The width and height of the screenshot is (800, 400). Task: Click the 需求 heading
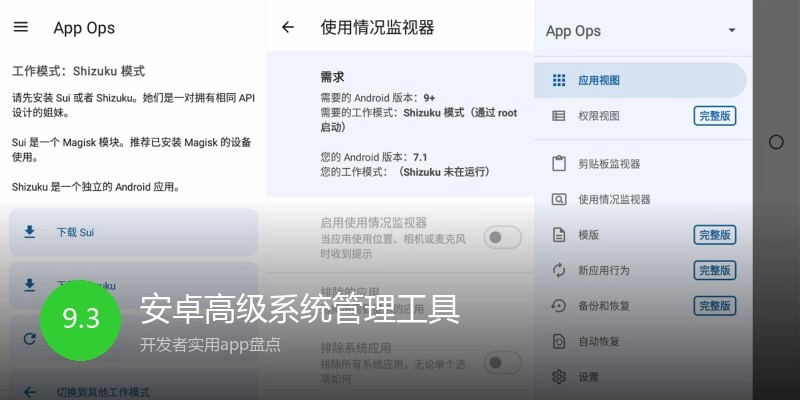click(x=332, y=77)
